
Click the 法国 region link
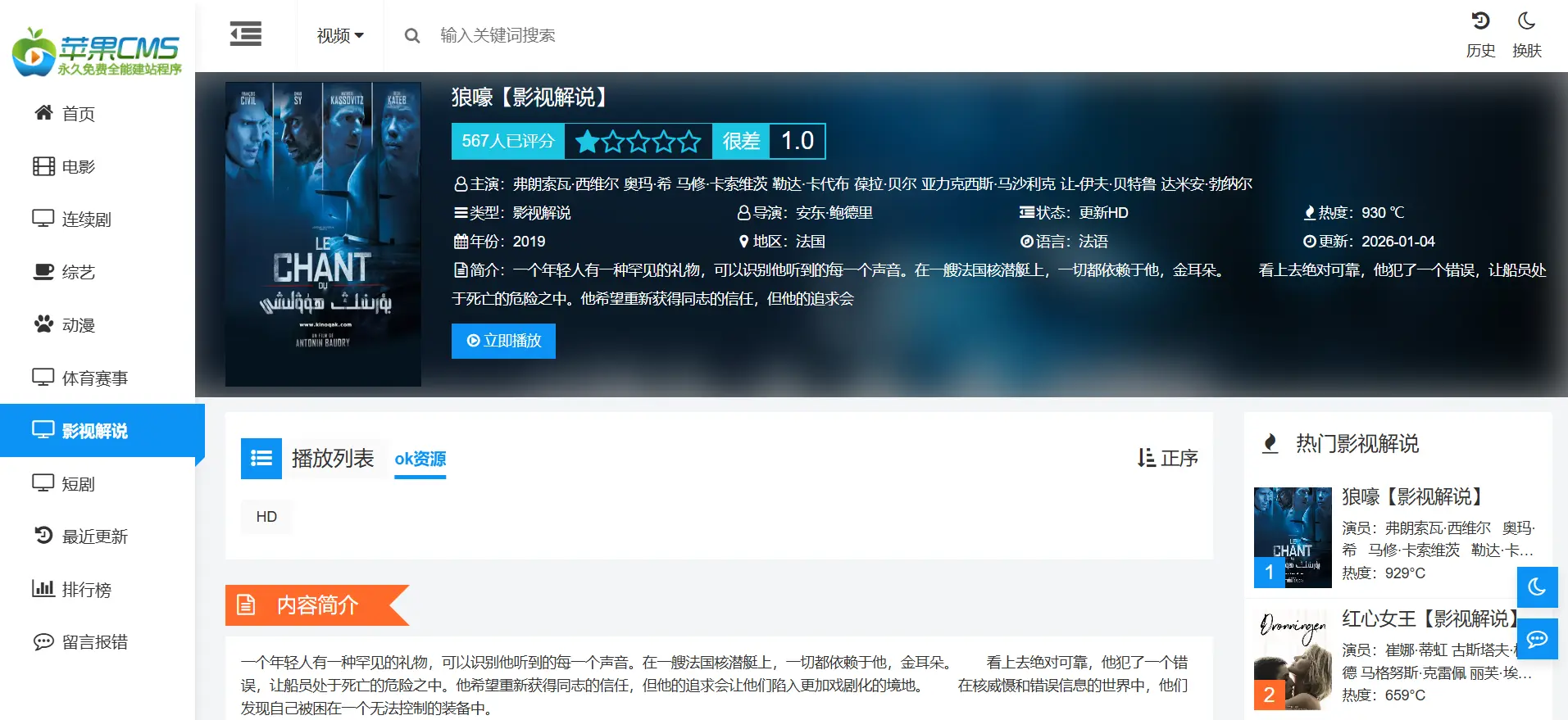(811, 242)
